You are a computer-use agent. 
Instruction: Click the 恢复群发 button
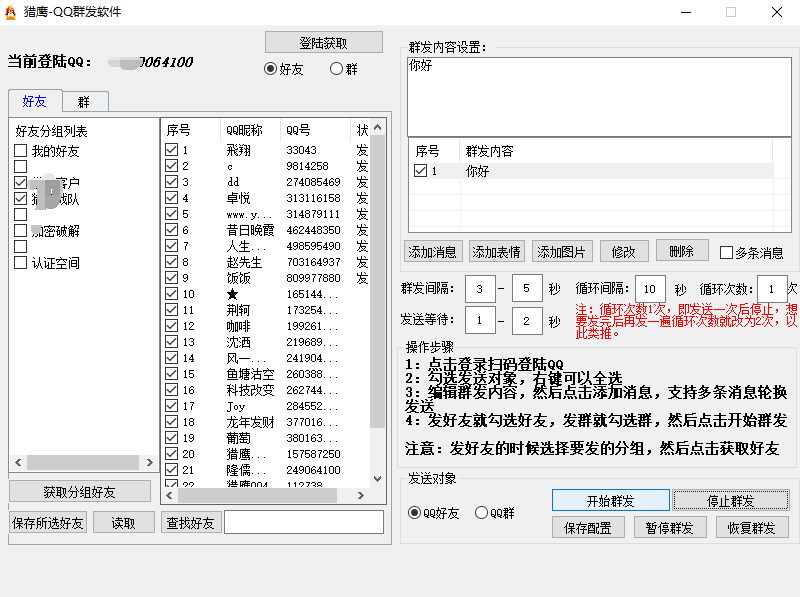(752, 527)
